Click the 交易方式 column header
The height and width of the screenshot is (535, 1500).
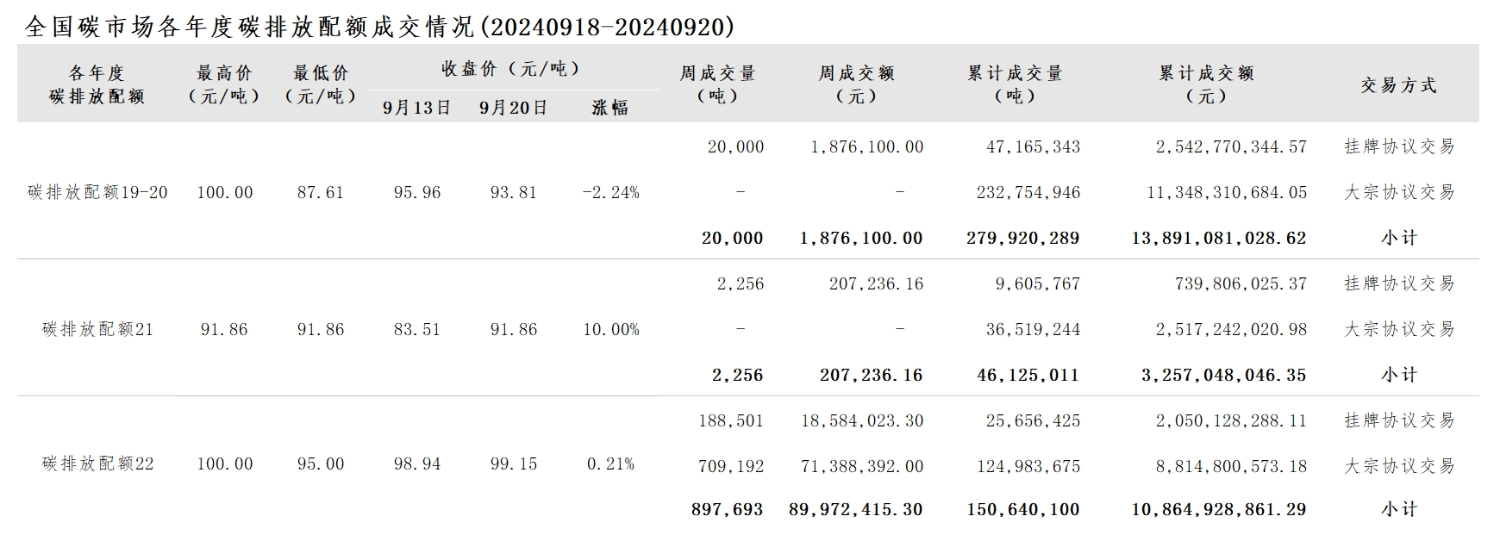pyautogui.click(x=1398, y=86)
